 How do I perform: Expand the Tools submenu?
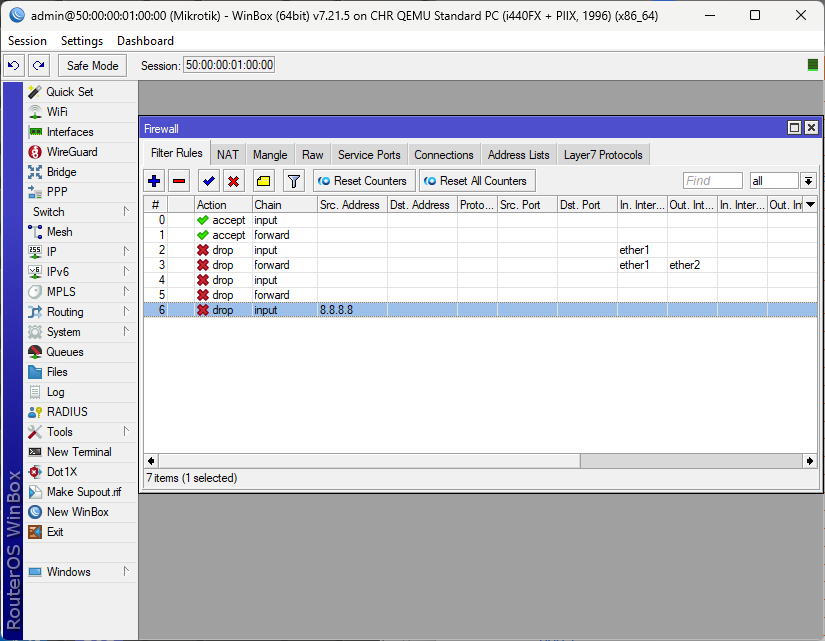79,432
